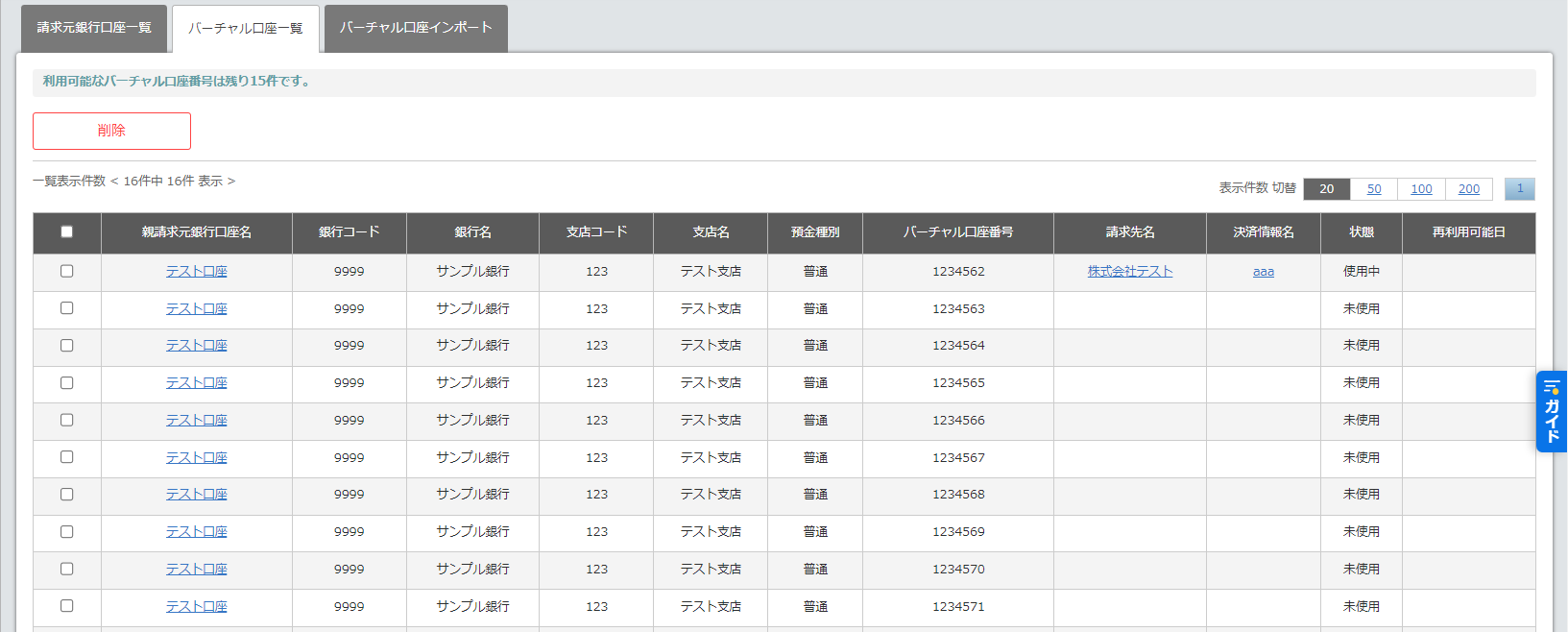Click the 状態 column header
The image size is (1568, 632).
click(1361, 232)
